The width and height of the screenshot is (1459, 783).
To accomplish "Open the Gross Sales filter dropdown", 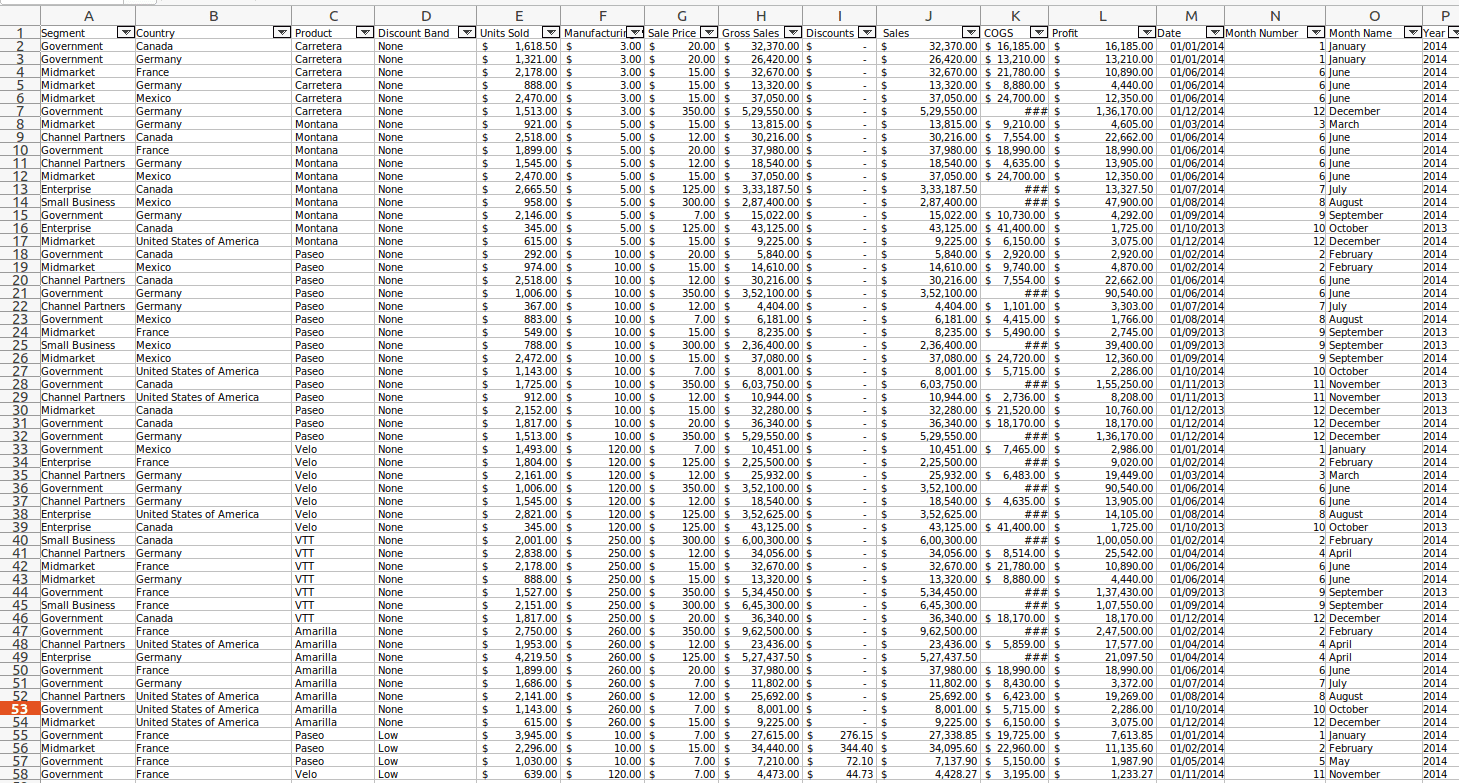I will 793,33.
